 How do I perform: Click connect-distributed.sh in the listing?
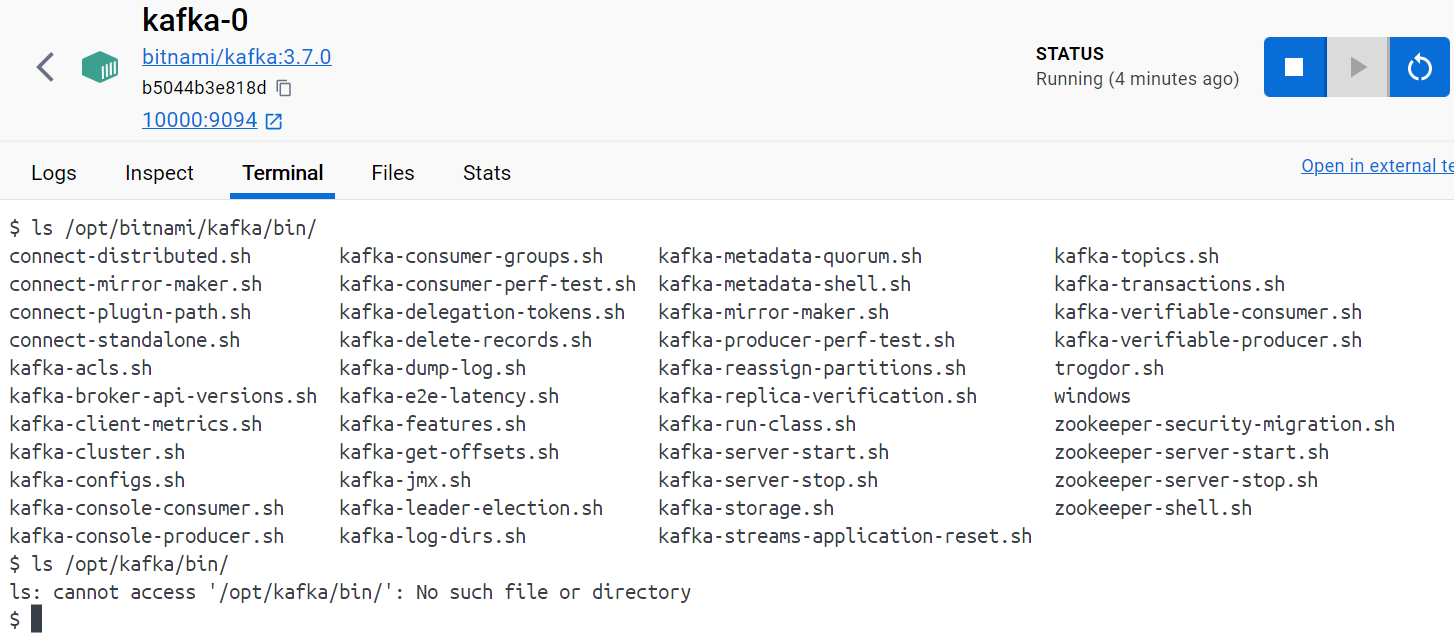(x=130, y=256)
